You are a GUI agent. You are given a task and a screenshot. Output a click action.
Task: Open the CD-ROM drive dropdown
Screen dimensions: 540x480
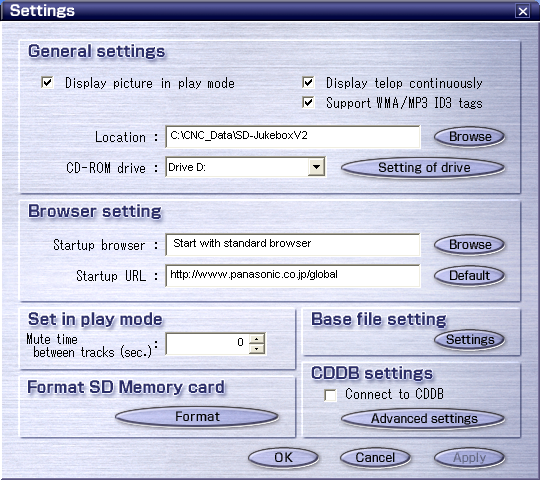[316, 167]
